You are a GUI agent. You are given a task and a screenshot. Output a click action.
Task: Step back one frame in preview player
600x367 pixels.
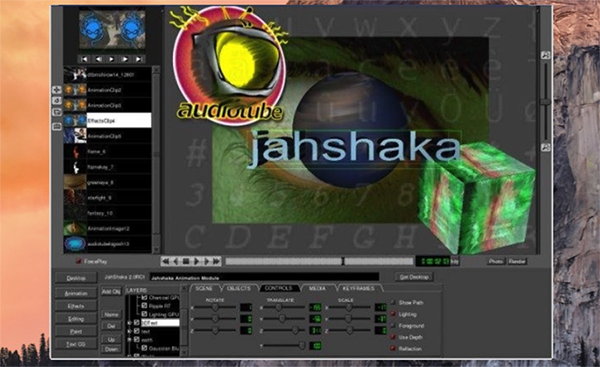(x=98, y=59)
